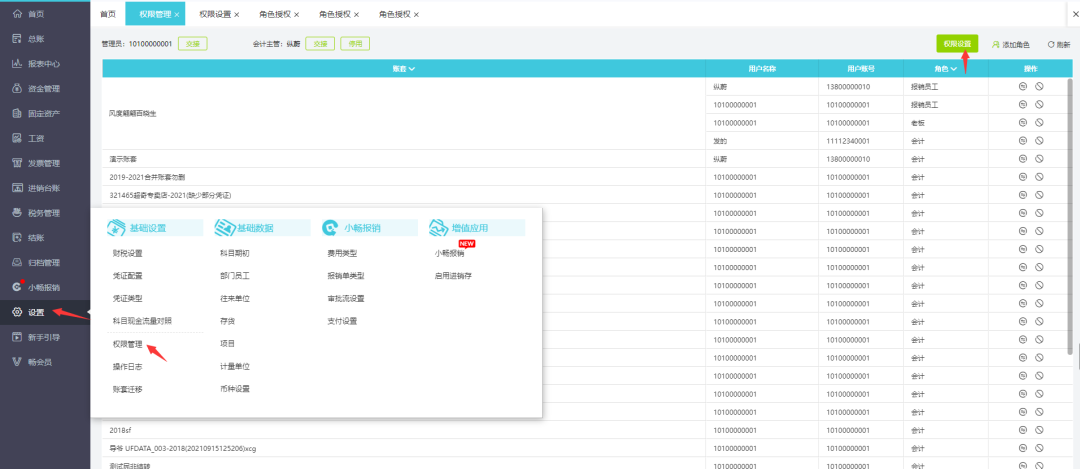Image resolution: width=1080 pixels, height=469 pixels.
Task: Open 总账 from the sidebar
Action: point(35,38)
